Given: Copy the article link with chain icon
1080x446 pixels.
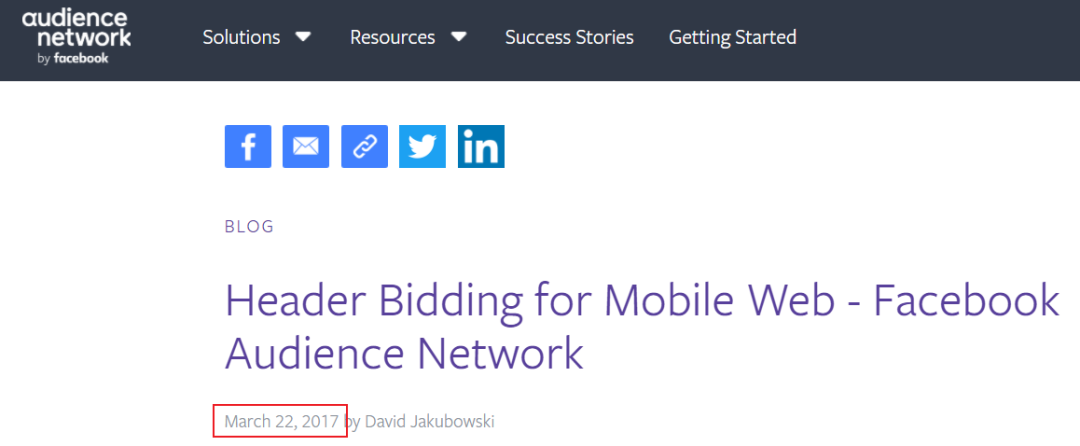Looking at the screenshot, I should point(364,146).
